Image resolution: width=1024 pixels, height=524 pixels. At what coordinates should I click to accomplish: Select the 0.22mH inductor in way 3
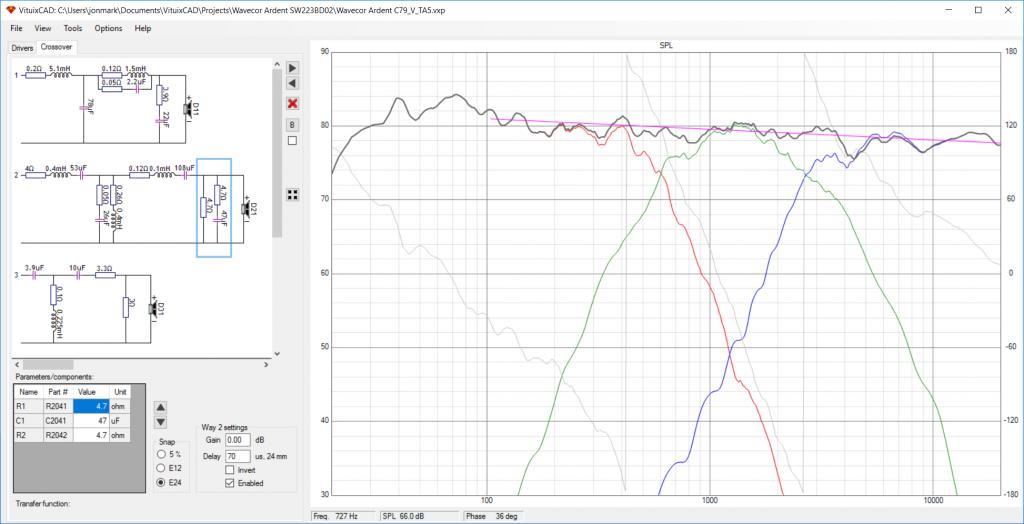click(53, 320)
